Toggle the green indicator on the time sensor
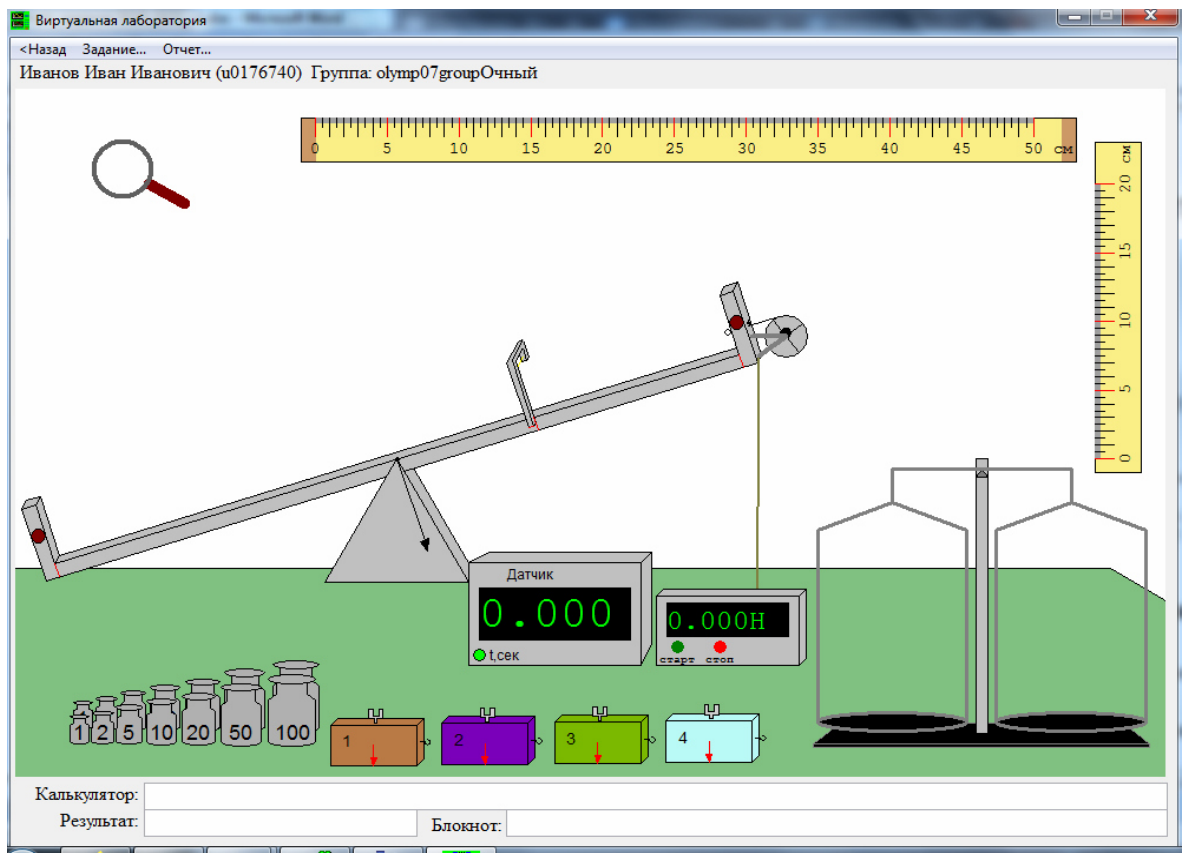1190x862 pixels. pyautogui.click(x=479, y=655)
